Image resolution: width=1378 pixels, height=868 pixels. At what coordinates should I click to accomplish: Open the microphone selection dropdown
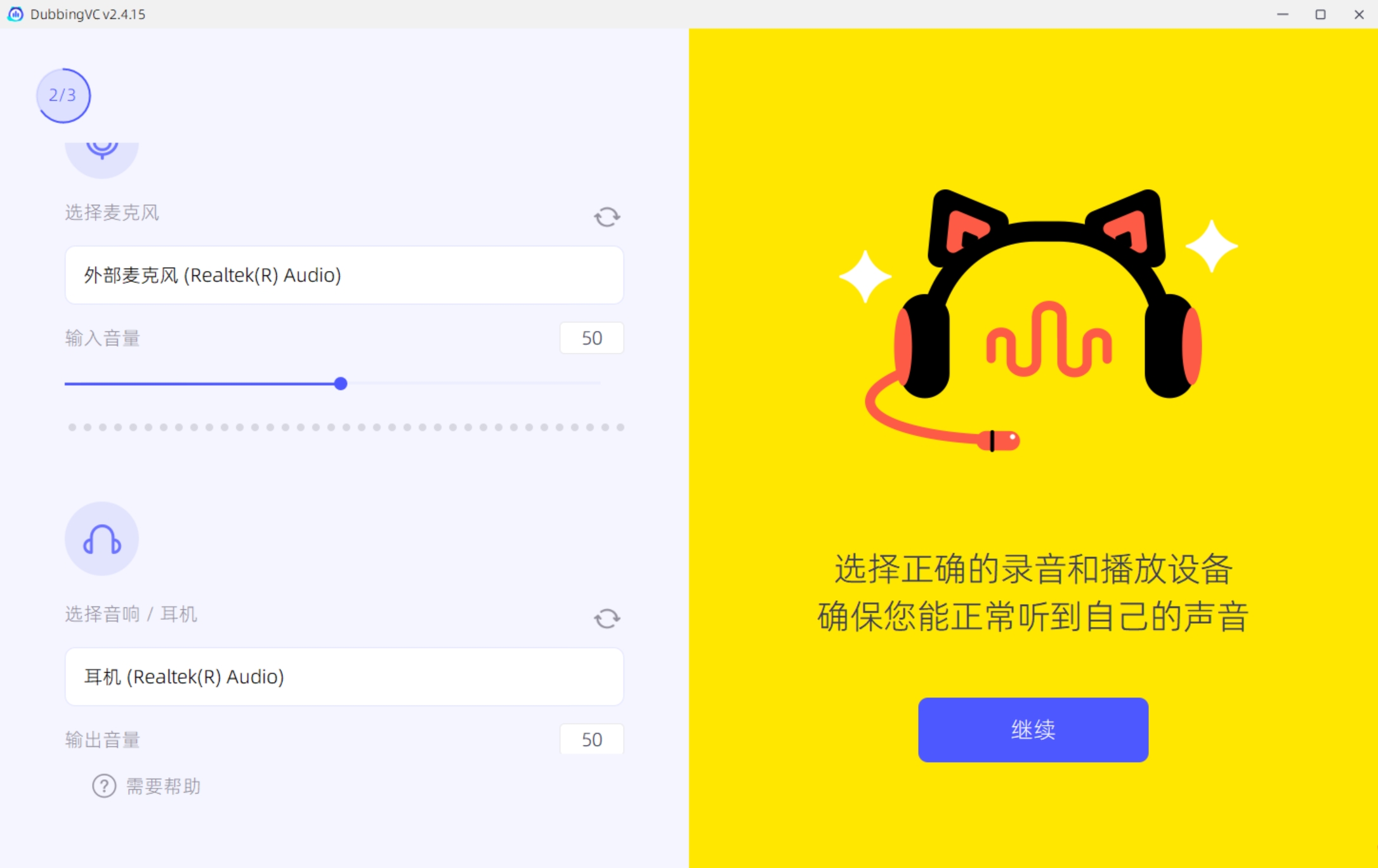click(344, 275)
